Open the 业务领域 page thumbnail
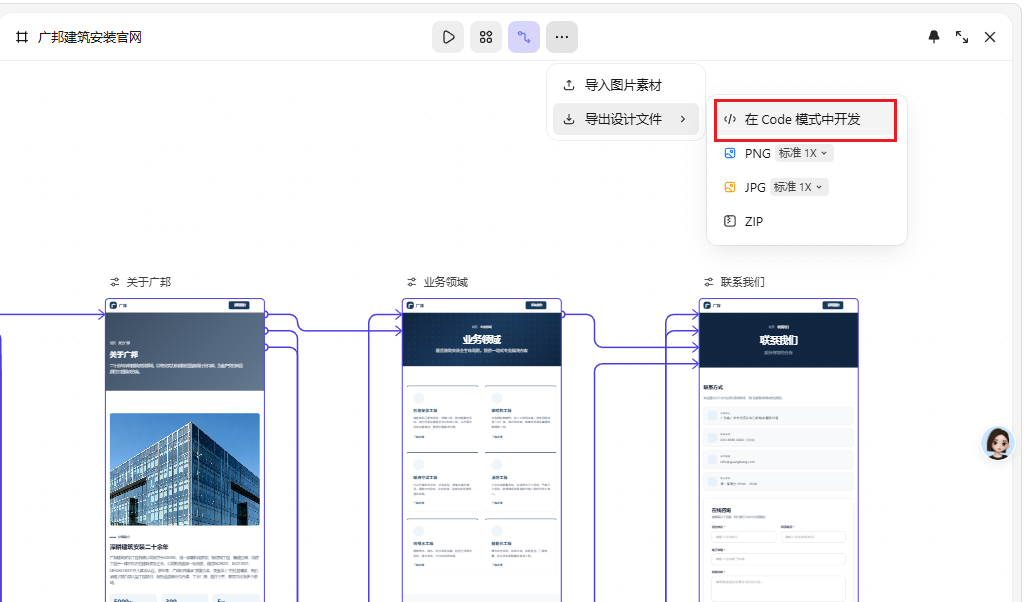The height and width of the screenshot is (602, 1024). (x=482, y=450)
